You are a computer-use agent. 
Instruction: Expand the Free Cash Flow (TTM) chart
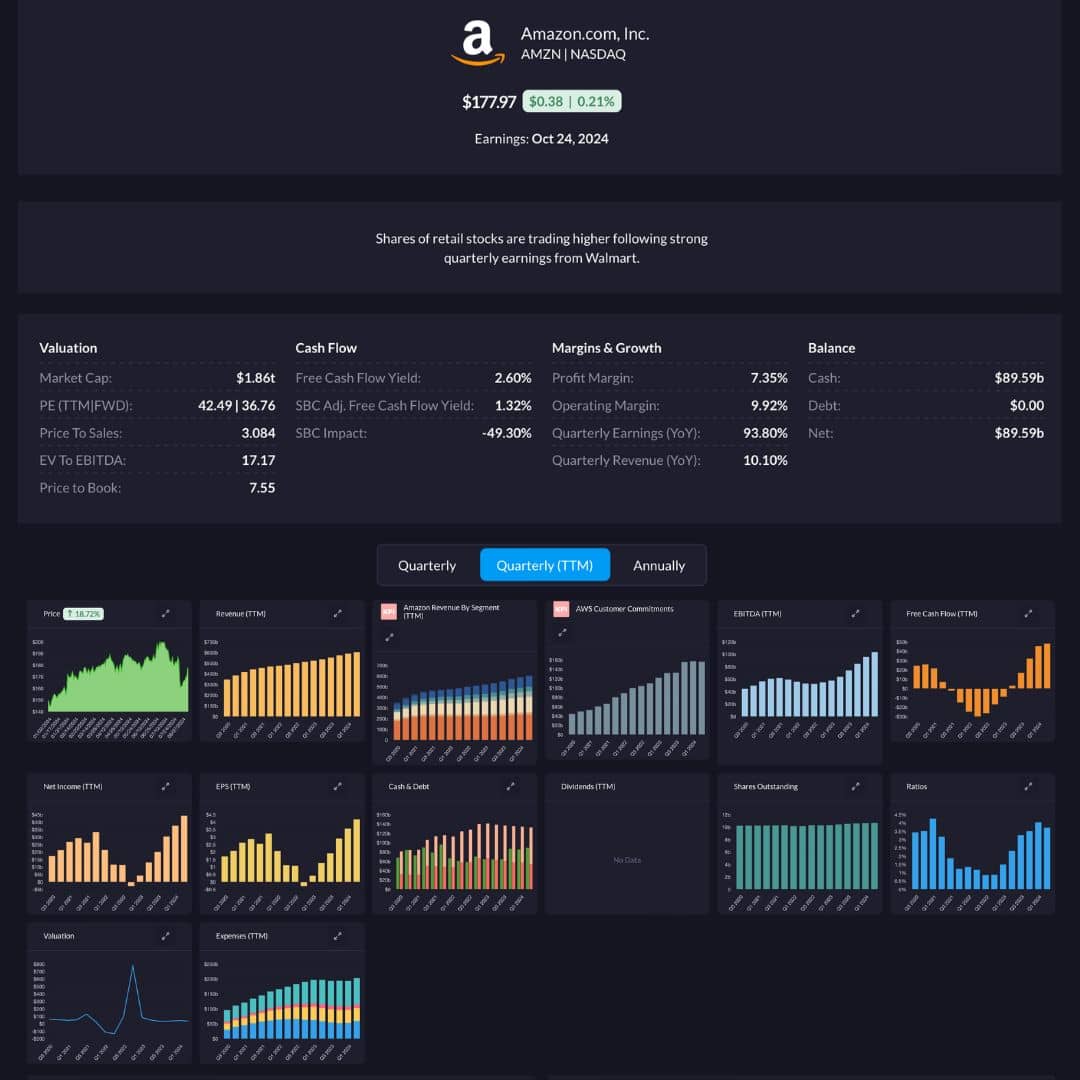[x=1028, y=613]
